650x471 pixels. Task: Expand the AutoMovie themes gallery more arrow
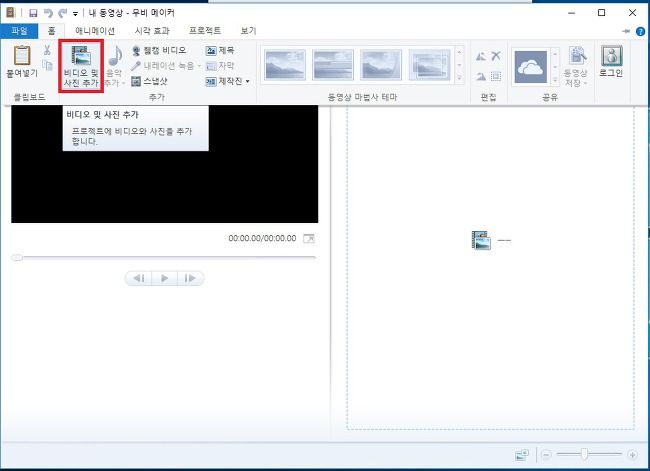tap(459, 78)
